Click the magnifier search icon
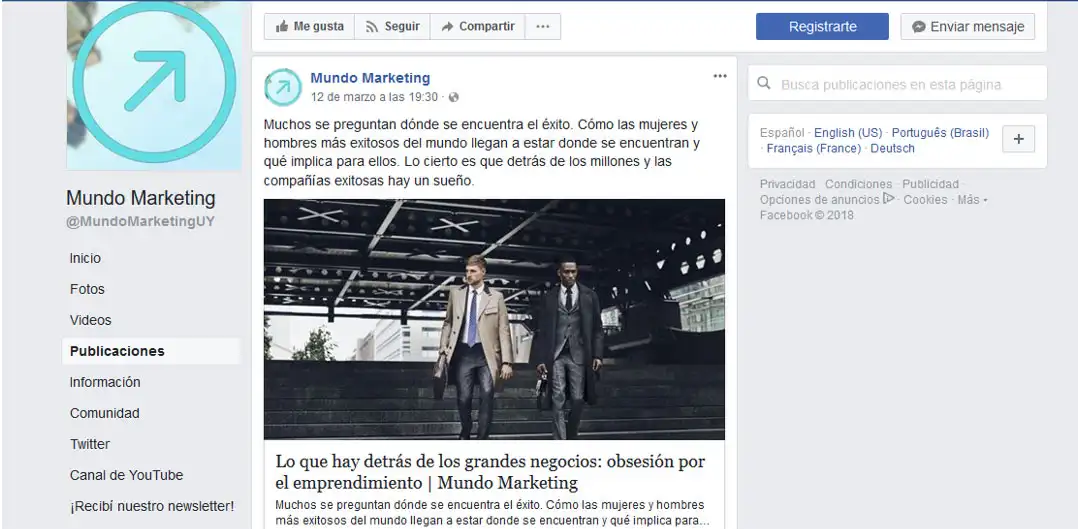This screenshot has height=529, width=1078. point(764,83)
